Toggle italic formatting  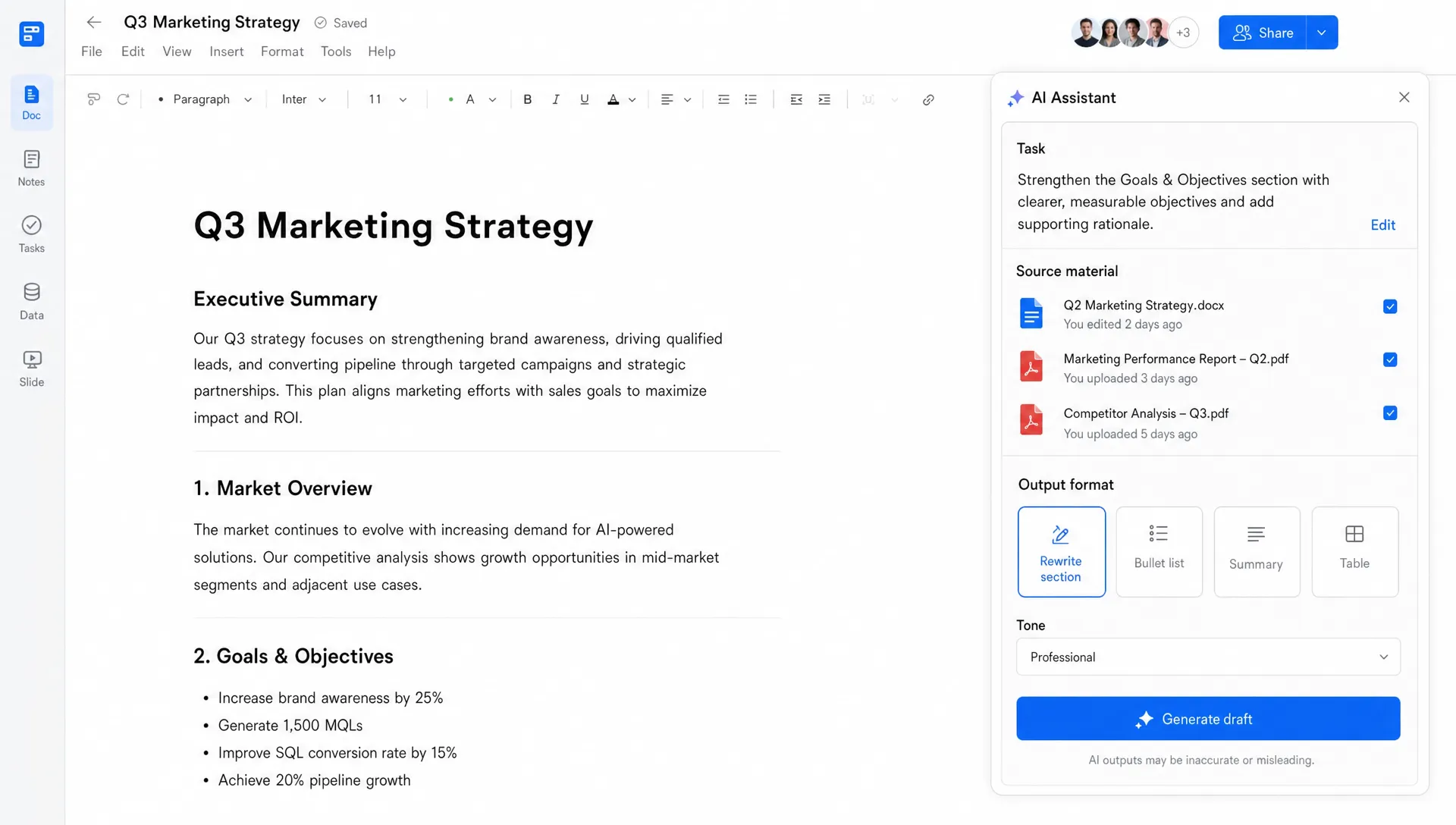[556, 99]
